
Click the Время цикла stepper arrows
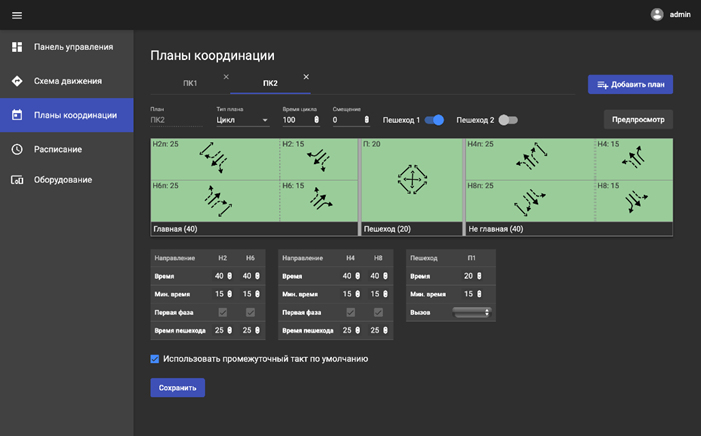pyautogui.click(x=317, y=120)
